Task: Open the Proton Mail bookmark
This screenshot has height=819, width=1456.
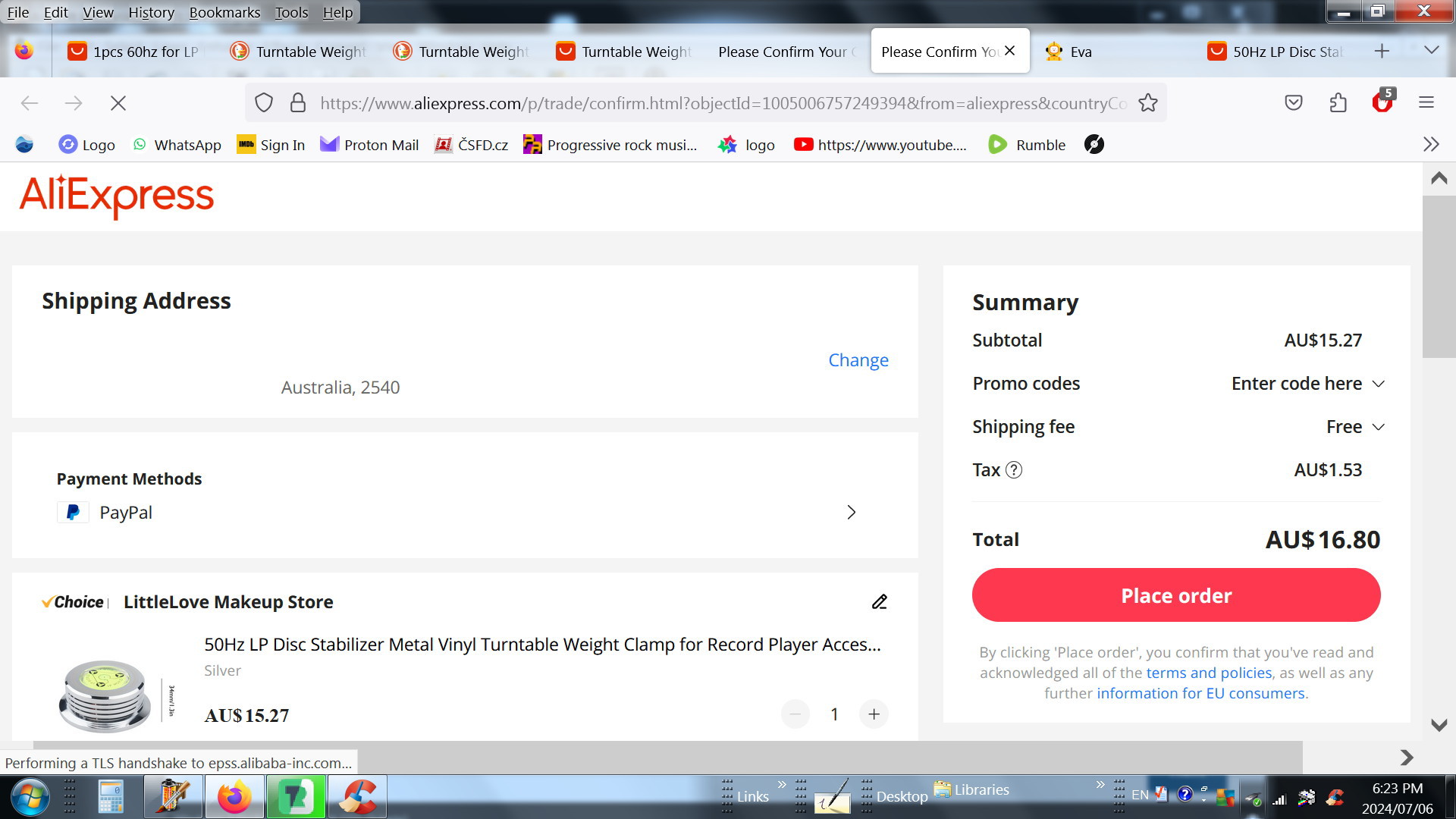Action: click(x=369, y=145)
